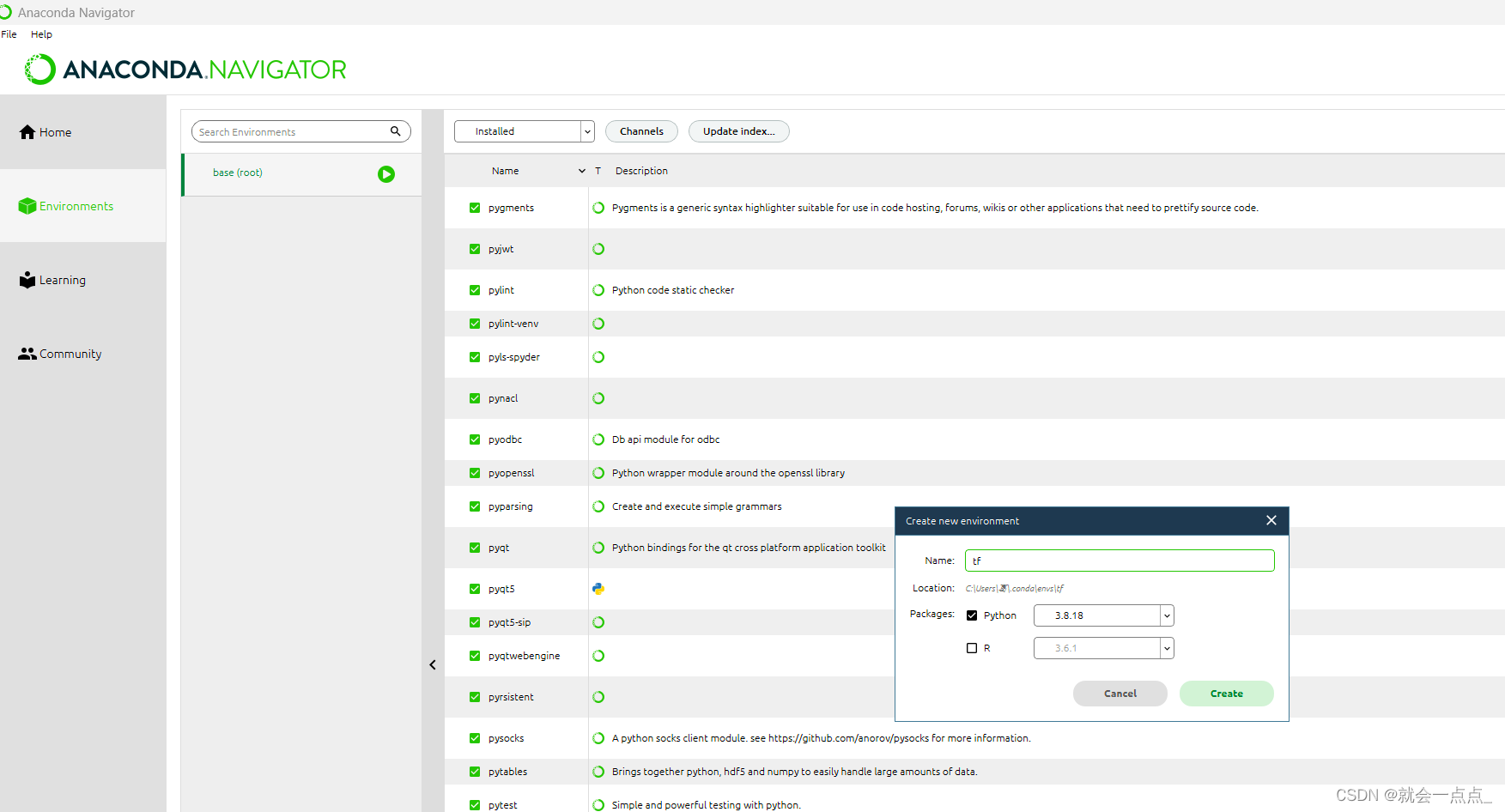
Task: Click the search magnifier in Search Environments
Action: (396, 131)
